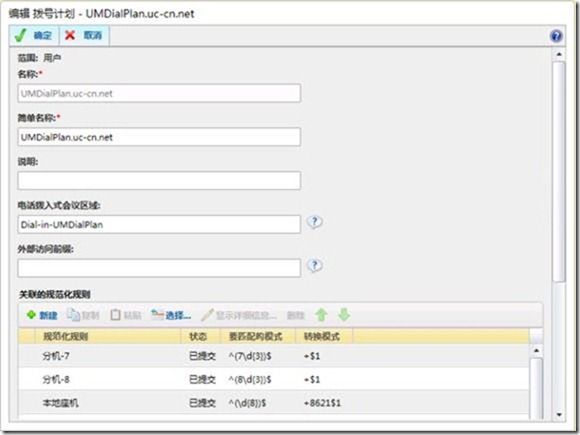Edit the Dial-in-UMDialPlan conferencing region field
This screenshot has height=435, width=580.
point(159,224)
